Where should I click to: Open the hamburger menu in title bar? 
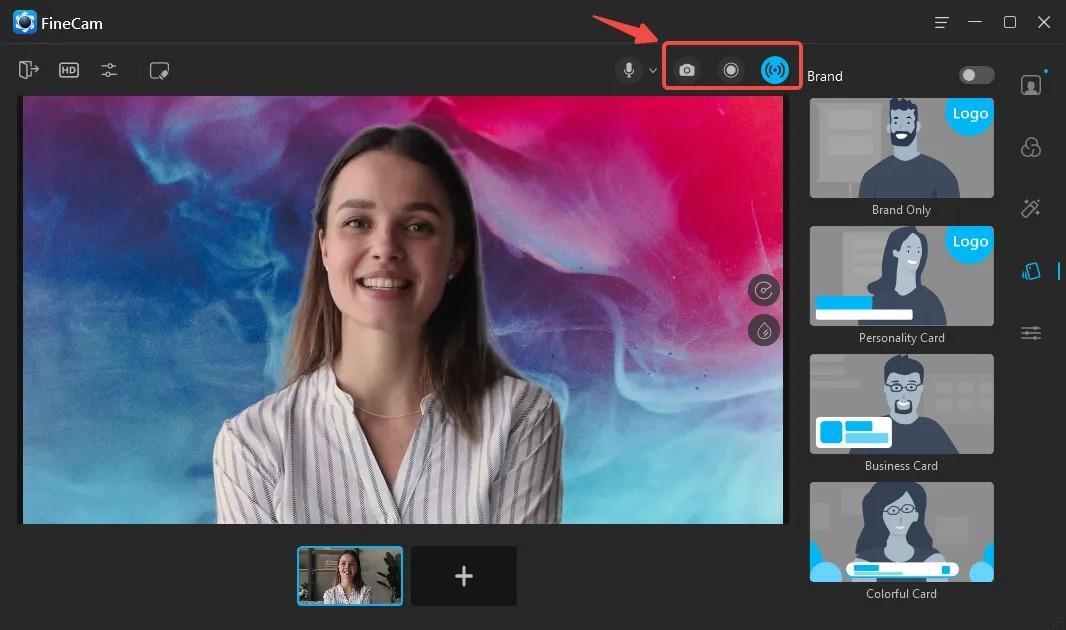(941, 22)
